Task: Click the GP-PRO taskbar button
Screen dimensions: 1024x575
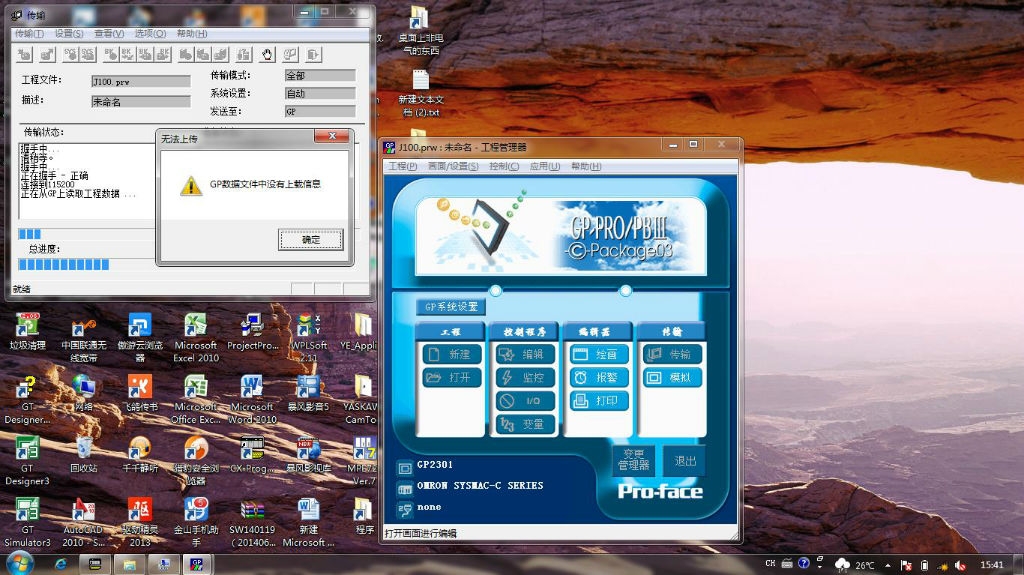Action: tap(197, 564)
